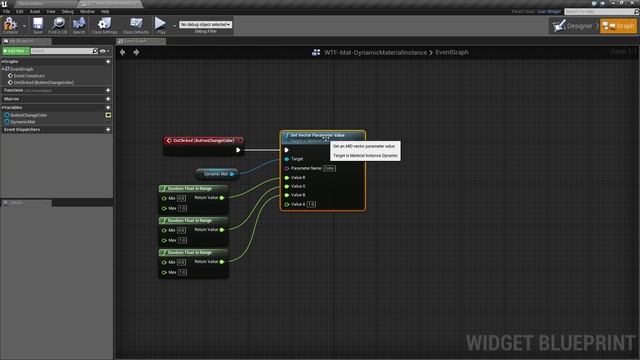Click the Parameter Name Color text field
Viewport: 640px width, 360px height.
[329, 168]
